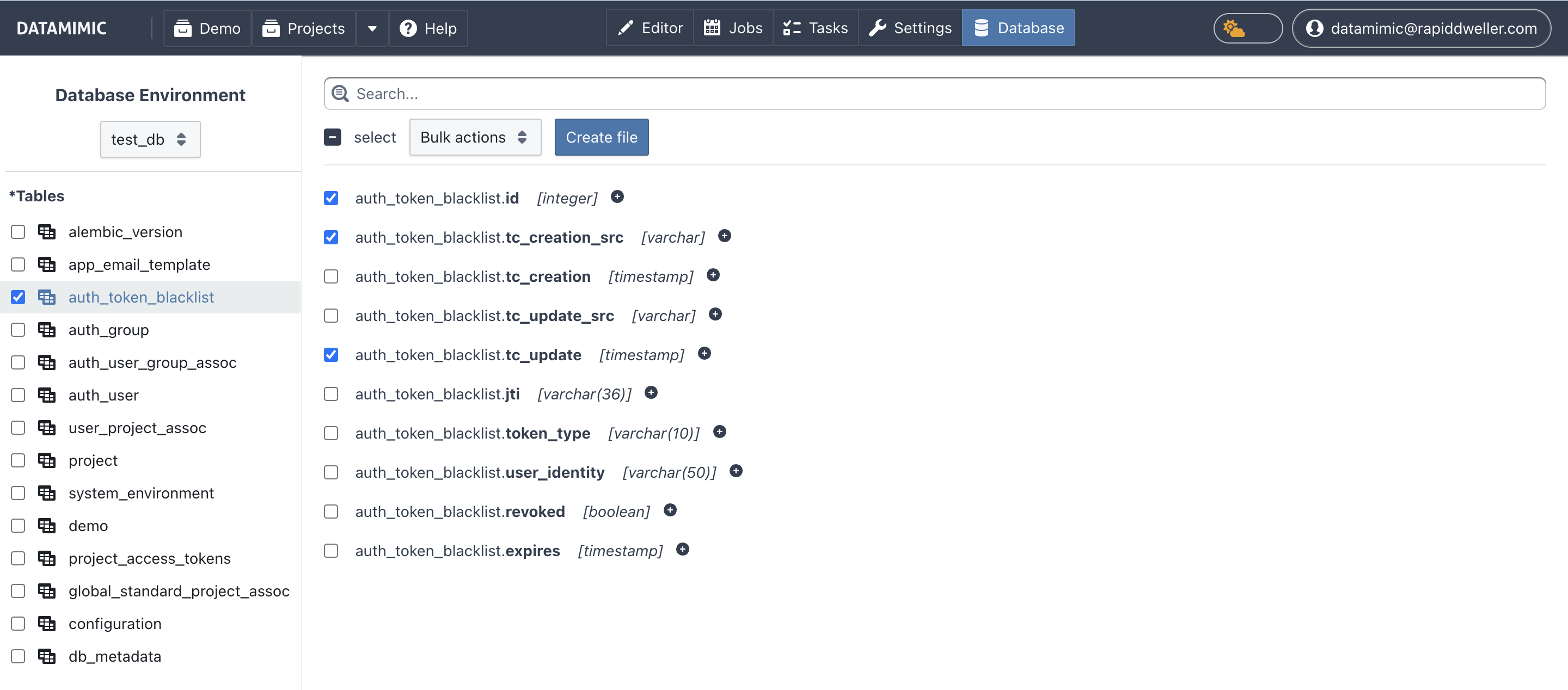
Task: Open the Bulk actions dropdown
Action: pyautogui.click(x=475, y=138)
